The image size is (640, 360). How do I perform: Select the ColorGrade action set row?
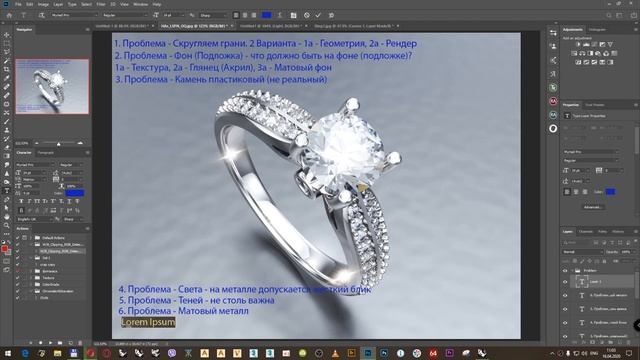[51, 284]
